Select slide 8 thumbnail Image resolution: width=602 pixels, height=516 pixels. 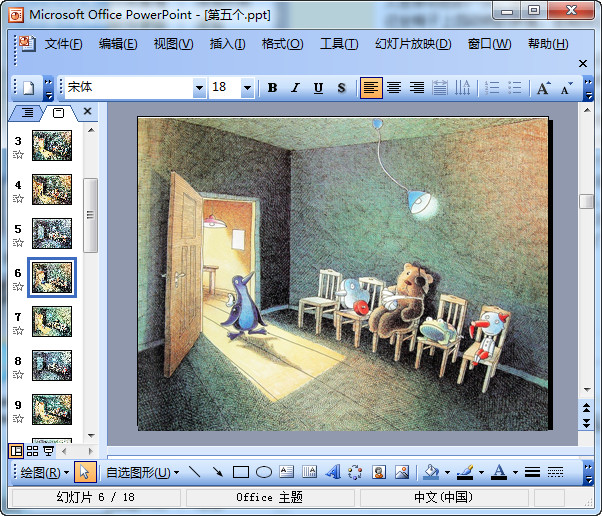point(52,366)
